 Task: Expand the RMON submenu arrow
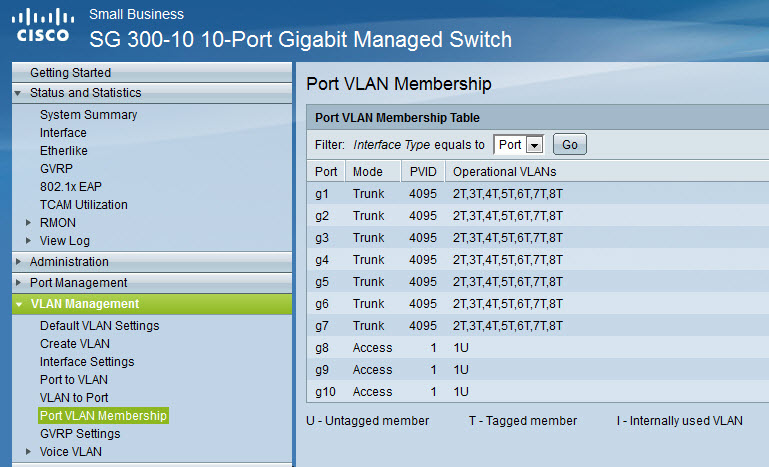click(x=28, y=223)
